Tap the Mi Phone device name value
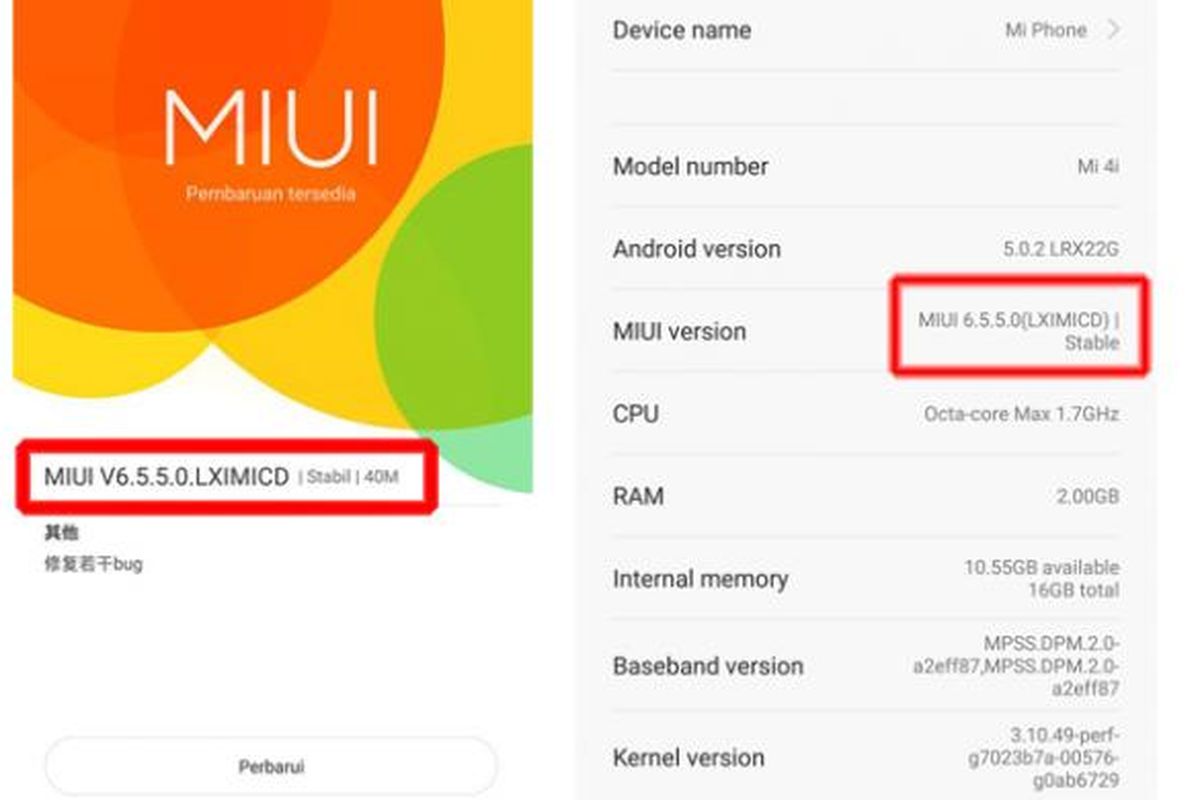 (1045, 30)
